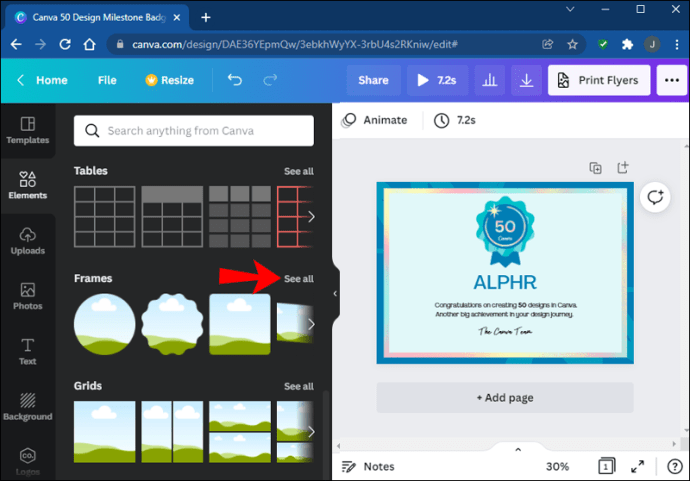Click See all next to Frames
This screenshot has height=481, width=690.
click(298, 279)
